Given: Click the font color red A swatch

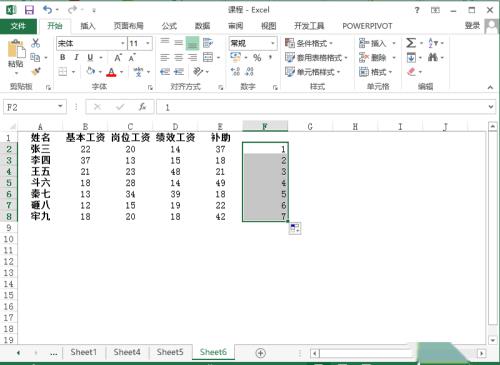Looking at the screenshot, I should pyautogui.click(x=111, y=72).
